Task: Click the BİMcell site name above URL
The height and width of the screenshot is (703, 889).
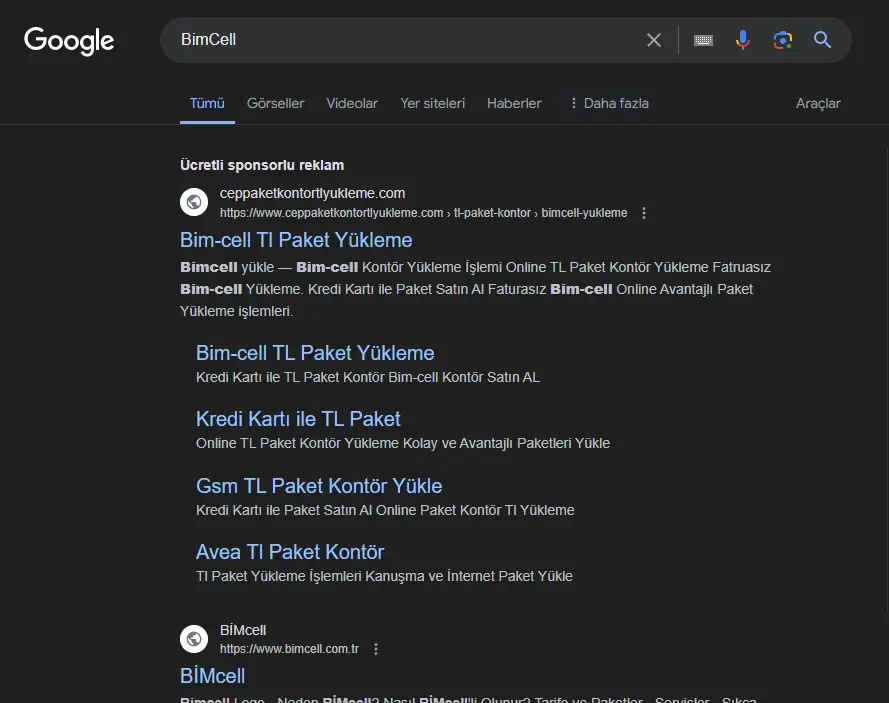Action: (243, 630)
